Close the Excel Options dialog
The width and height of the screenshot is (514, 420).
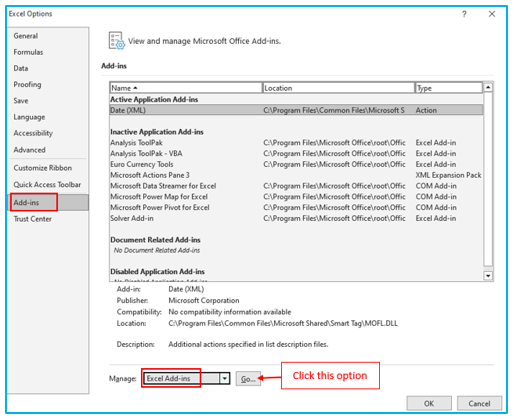point(492,14)
